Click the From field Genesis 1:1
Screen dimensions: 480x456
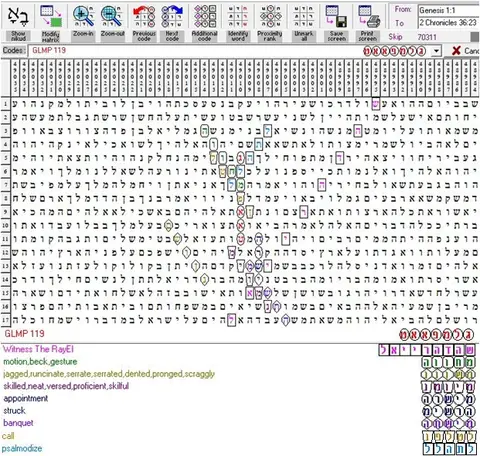[x=449, y=10]
